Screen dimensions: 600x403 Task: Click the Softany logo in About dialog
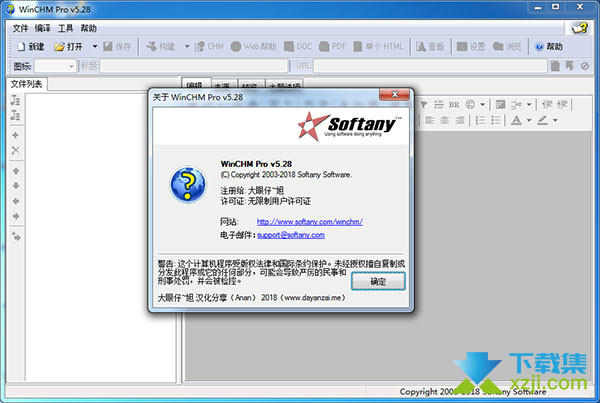click(x=350, y=126)
